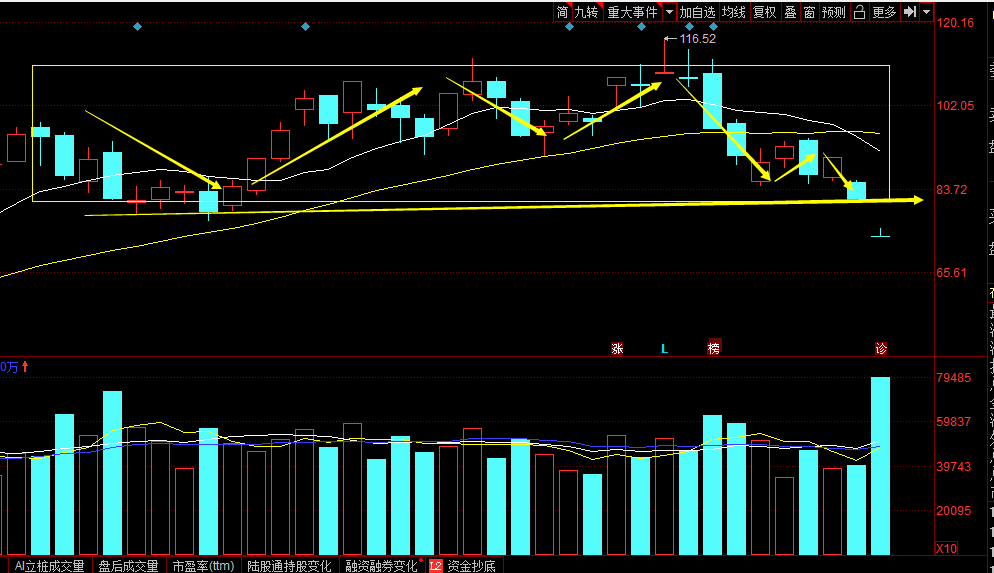Expand the dropdown arrow beside 重大事件
994x573 pixels.
[x=669, y=12]
